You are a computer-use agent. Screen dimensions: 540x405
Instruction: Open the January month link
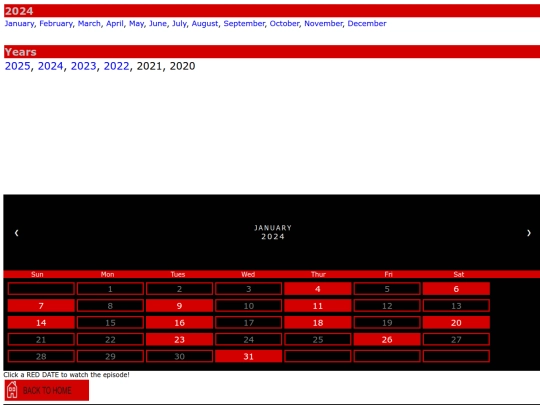coord(19,23)
